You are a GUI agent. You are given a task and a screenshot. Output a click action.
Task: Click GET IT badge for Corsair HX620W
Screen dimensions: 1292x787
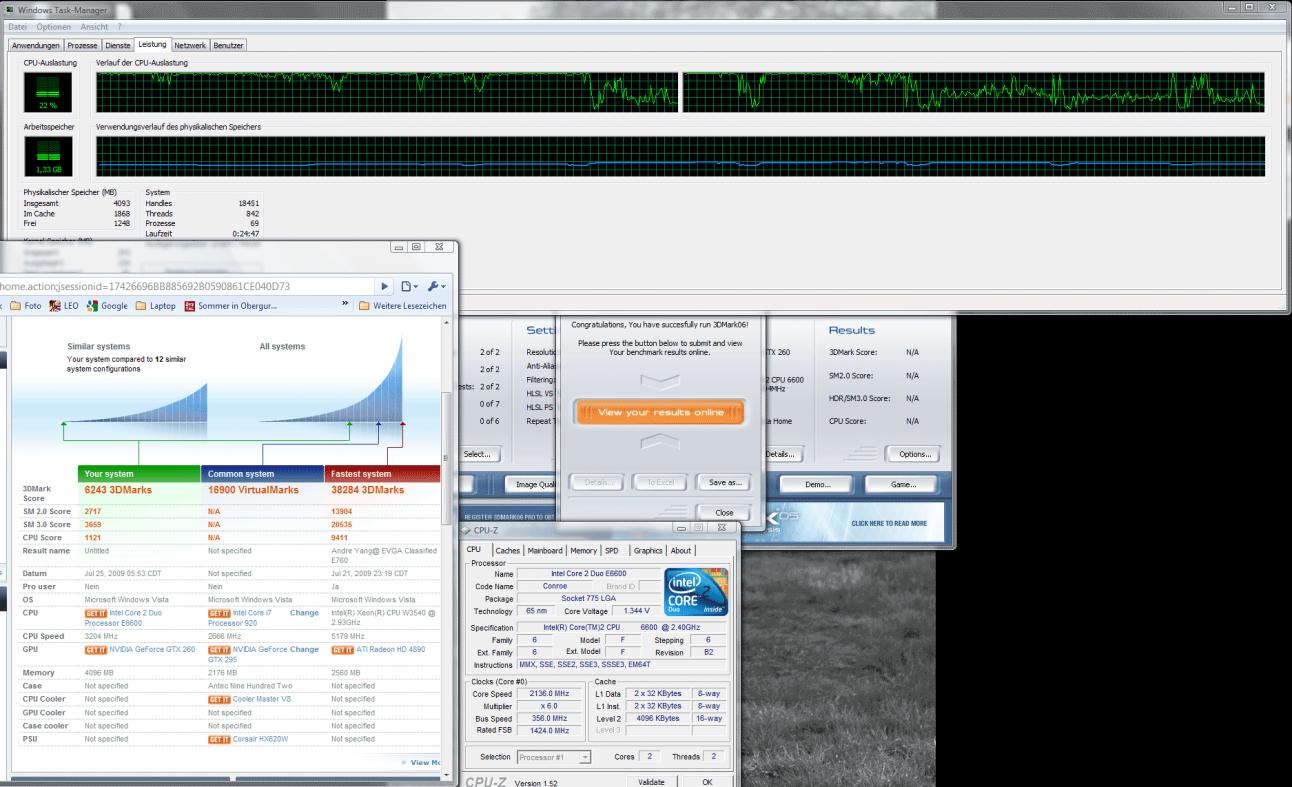tap(219, 739)
